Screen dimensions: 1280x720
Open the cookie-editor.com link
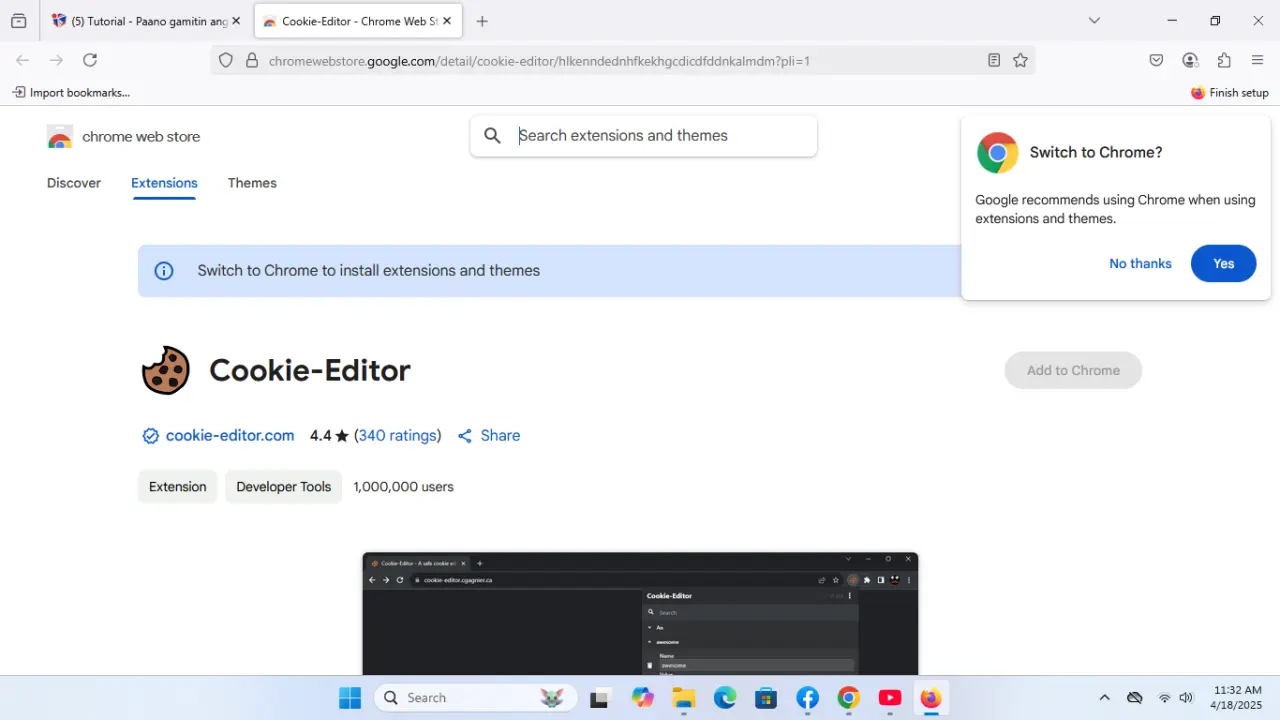[230, 436]
